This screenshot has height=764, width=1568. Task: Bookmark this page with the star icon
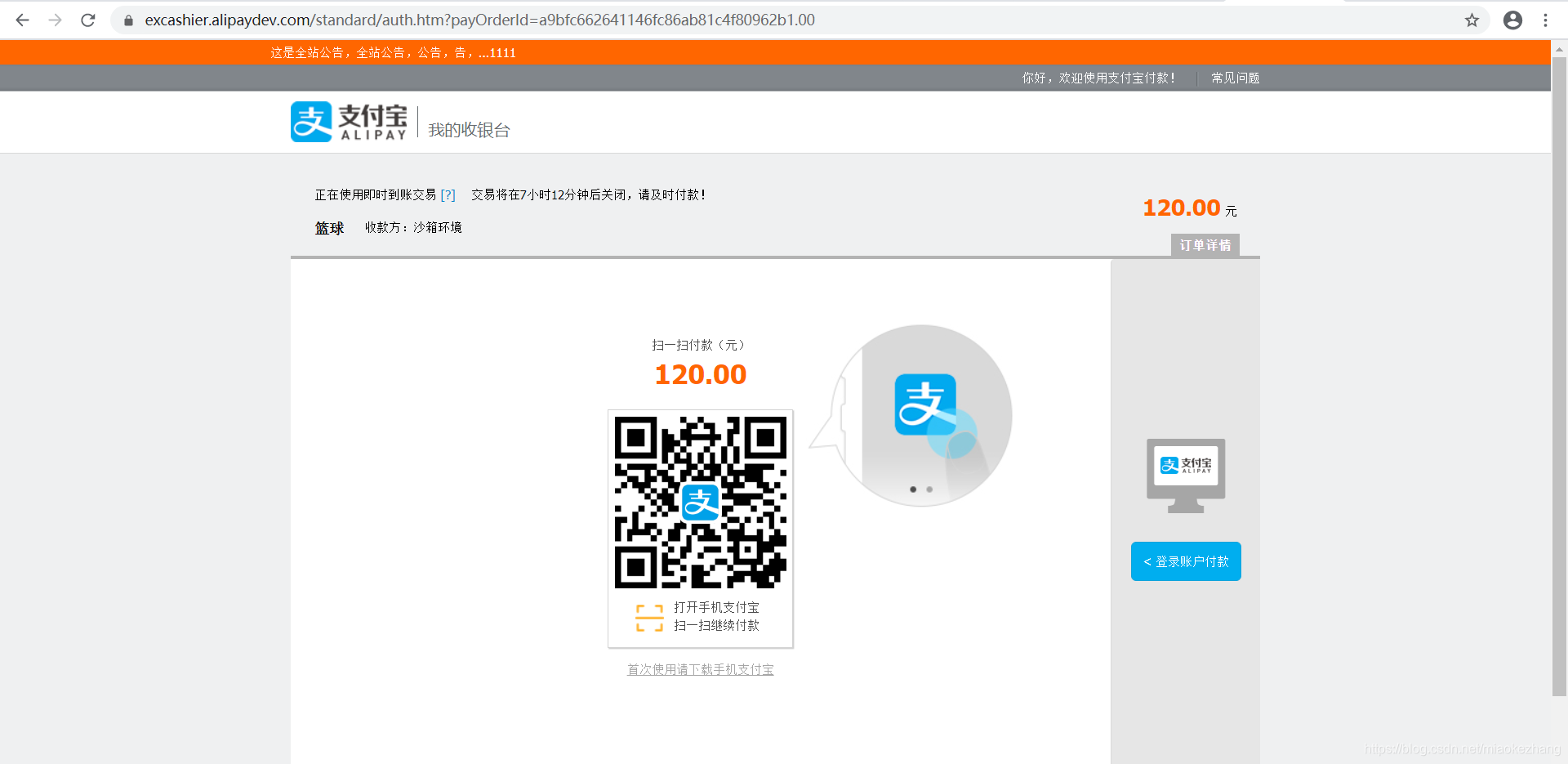1472,20
